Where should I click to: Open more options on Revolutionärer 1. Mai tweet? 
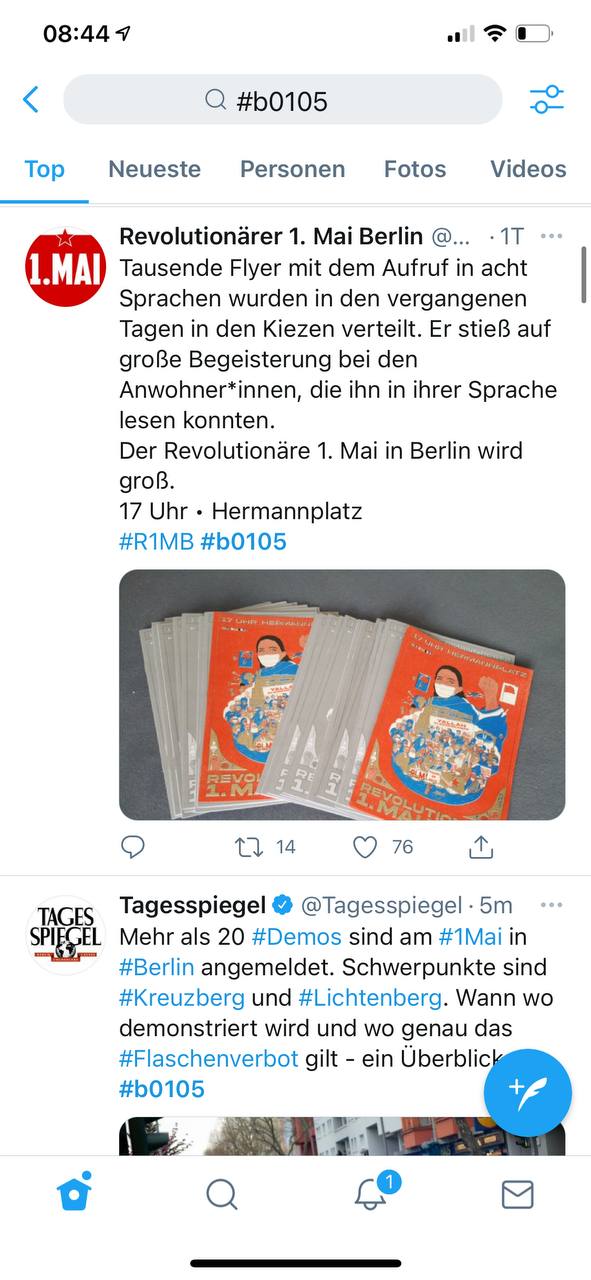point(551,237)
